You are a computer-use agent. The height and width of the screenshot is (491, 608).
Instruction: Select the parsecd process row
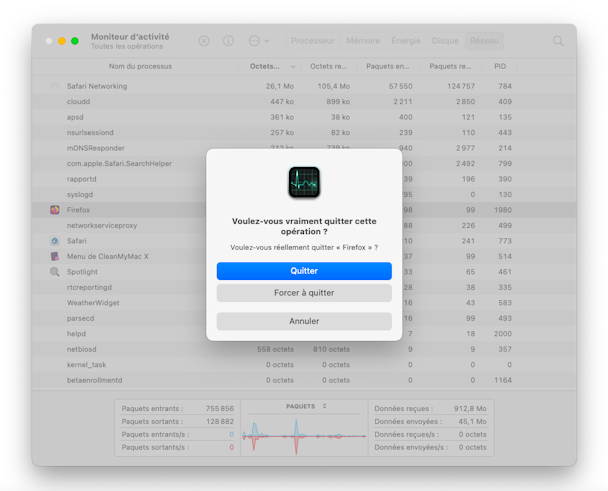click(304, 318)
